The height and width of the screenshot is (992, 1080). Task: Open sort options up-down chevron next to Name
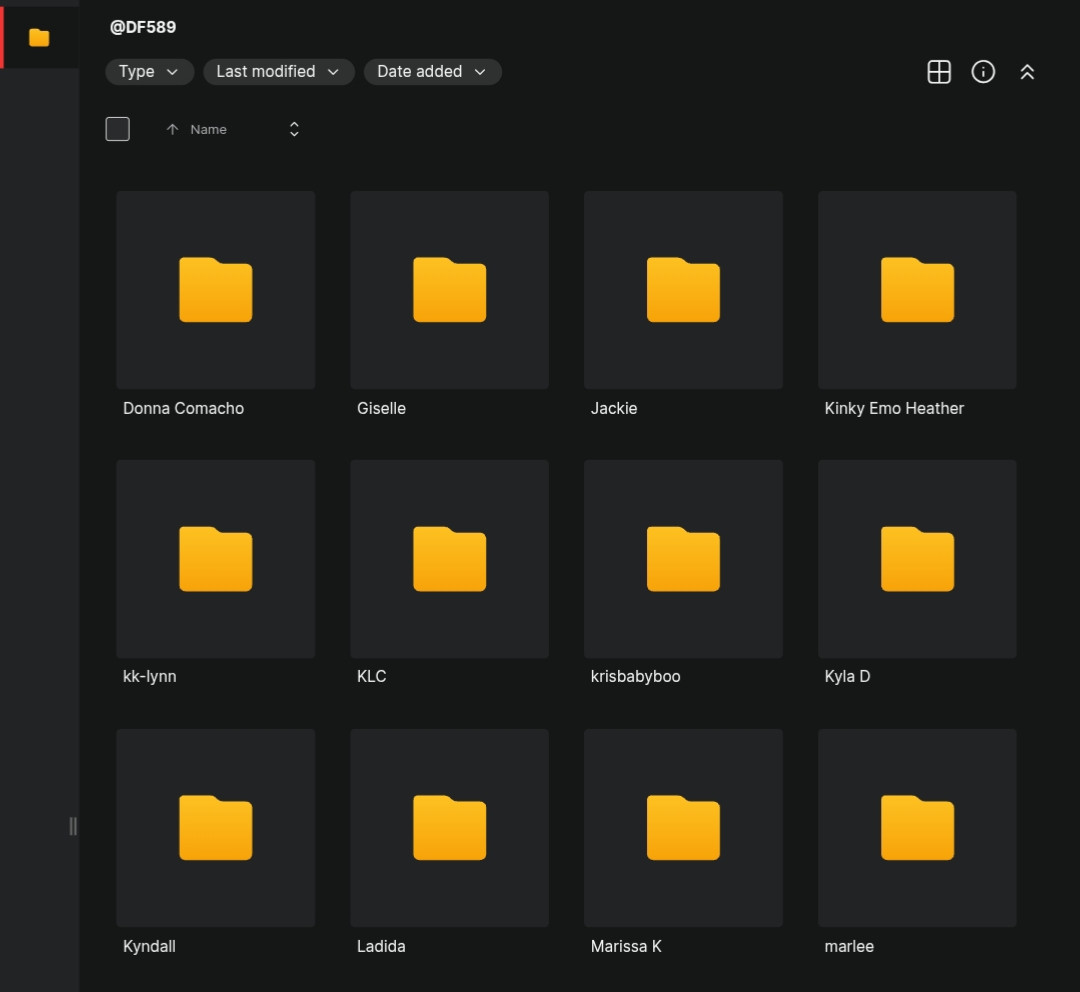pyautogui.click(x=294, y=129)
